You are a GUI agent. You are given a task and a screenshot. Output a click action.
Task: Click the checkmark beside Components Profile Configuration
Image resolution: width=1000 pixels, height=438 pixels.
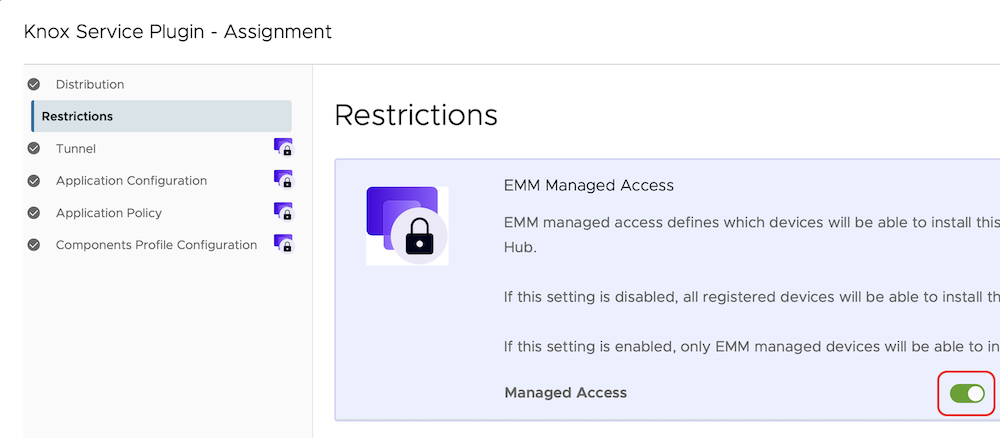tap(34, 245)
